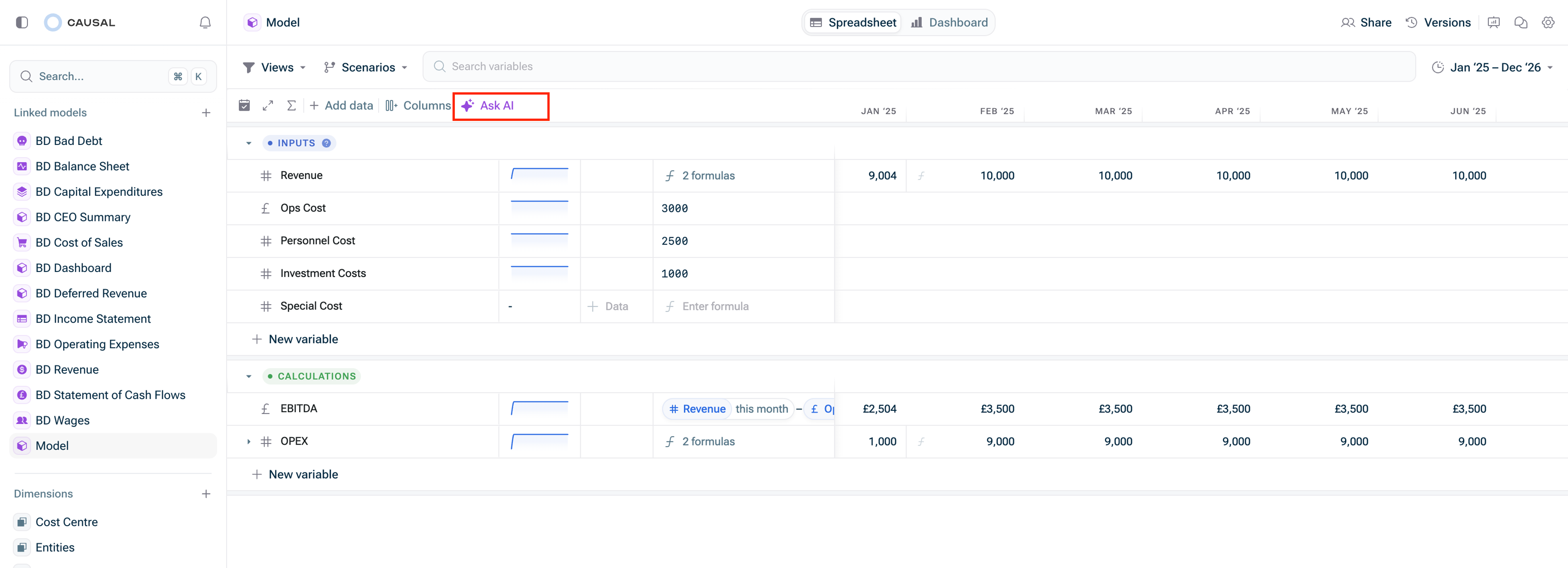Click the notification bell icon

pos(205,22)
